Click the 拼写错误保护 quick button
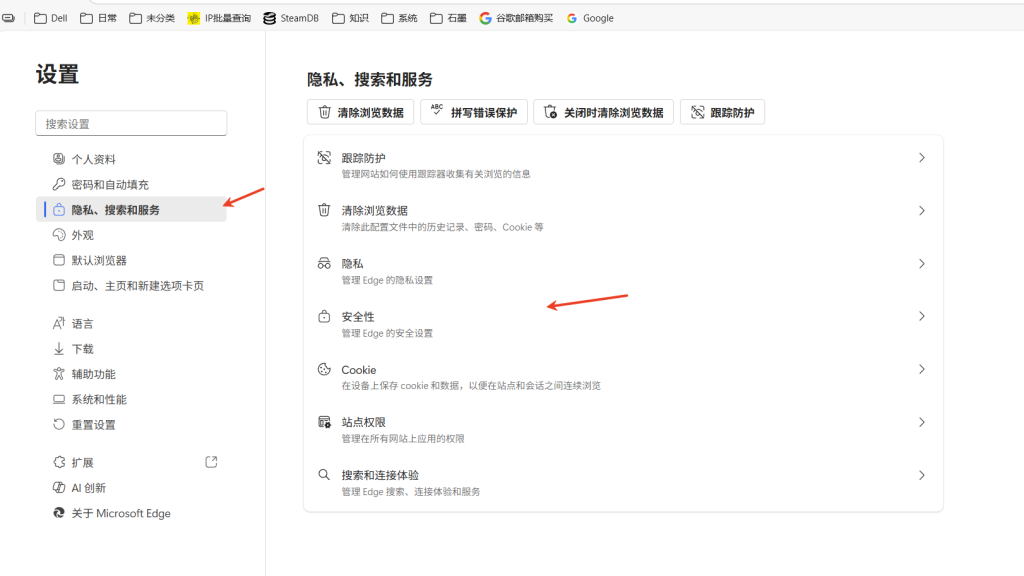 coord(474,112)
